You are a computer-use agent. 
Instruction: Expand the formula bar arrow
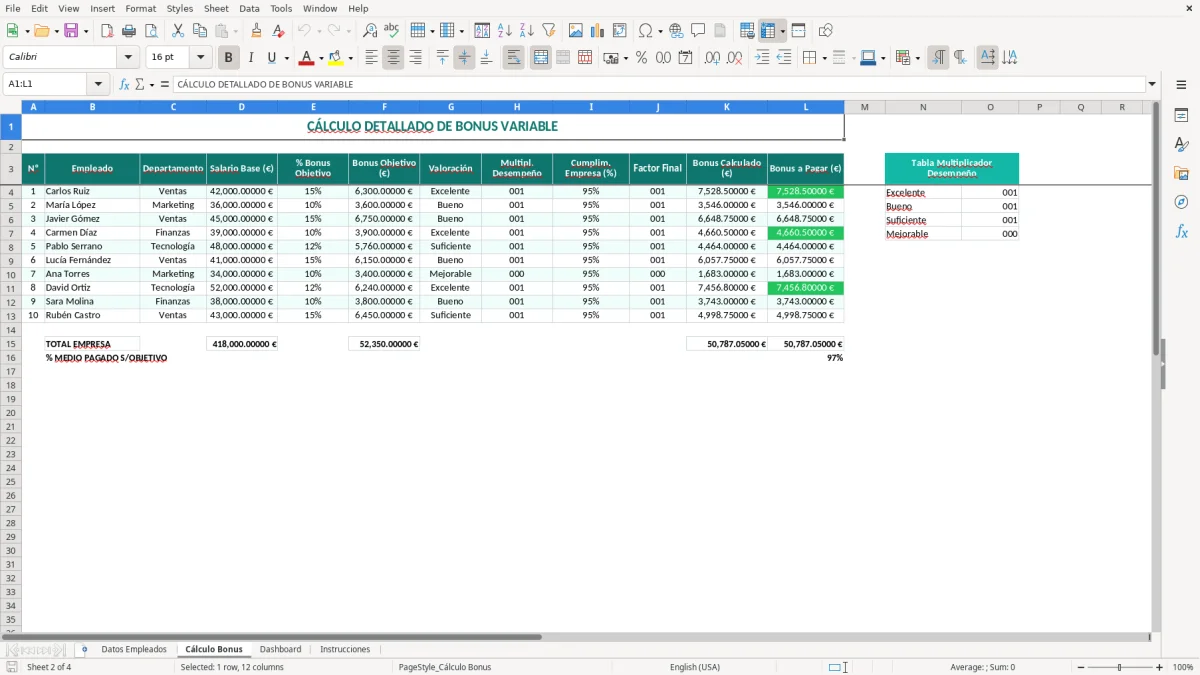click(x=1152, y=84)
